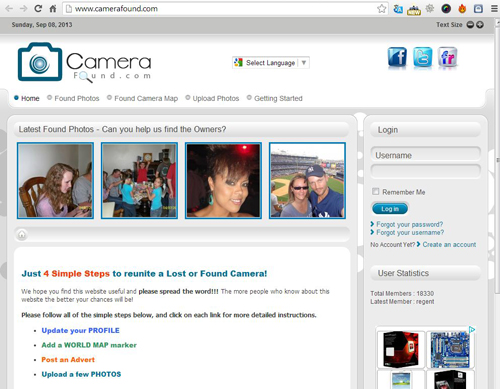Open the Facebook social icon
500x389 pixels.
pyautogui.click(x=397, y=57)
